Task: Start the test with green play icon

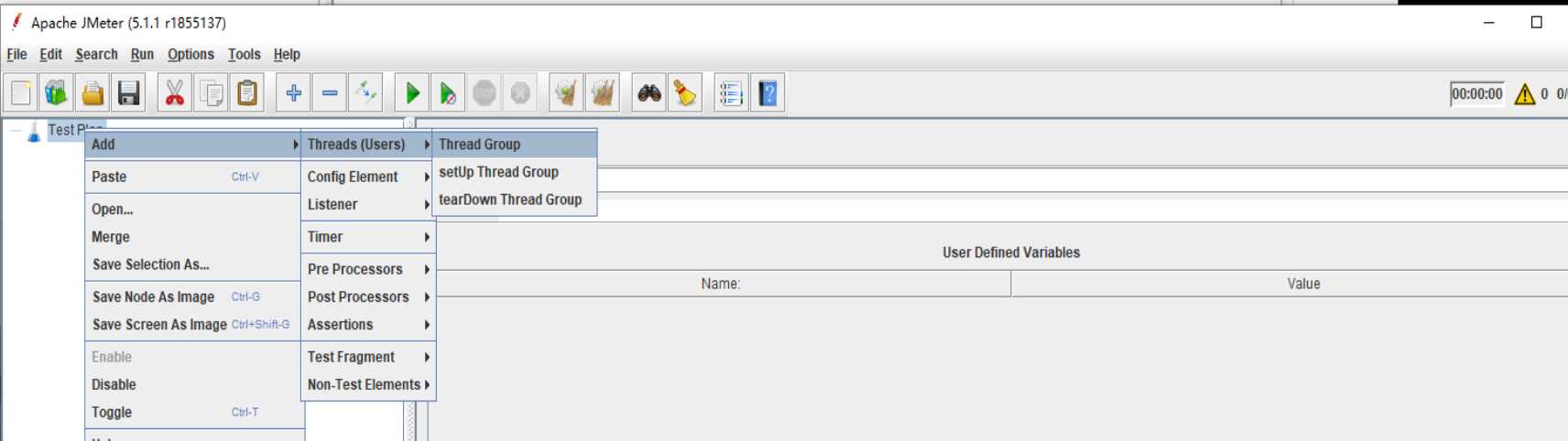Action: coord(412,93)
